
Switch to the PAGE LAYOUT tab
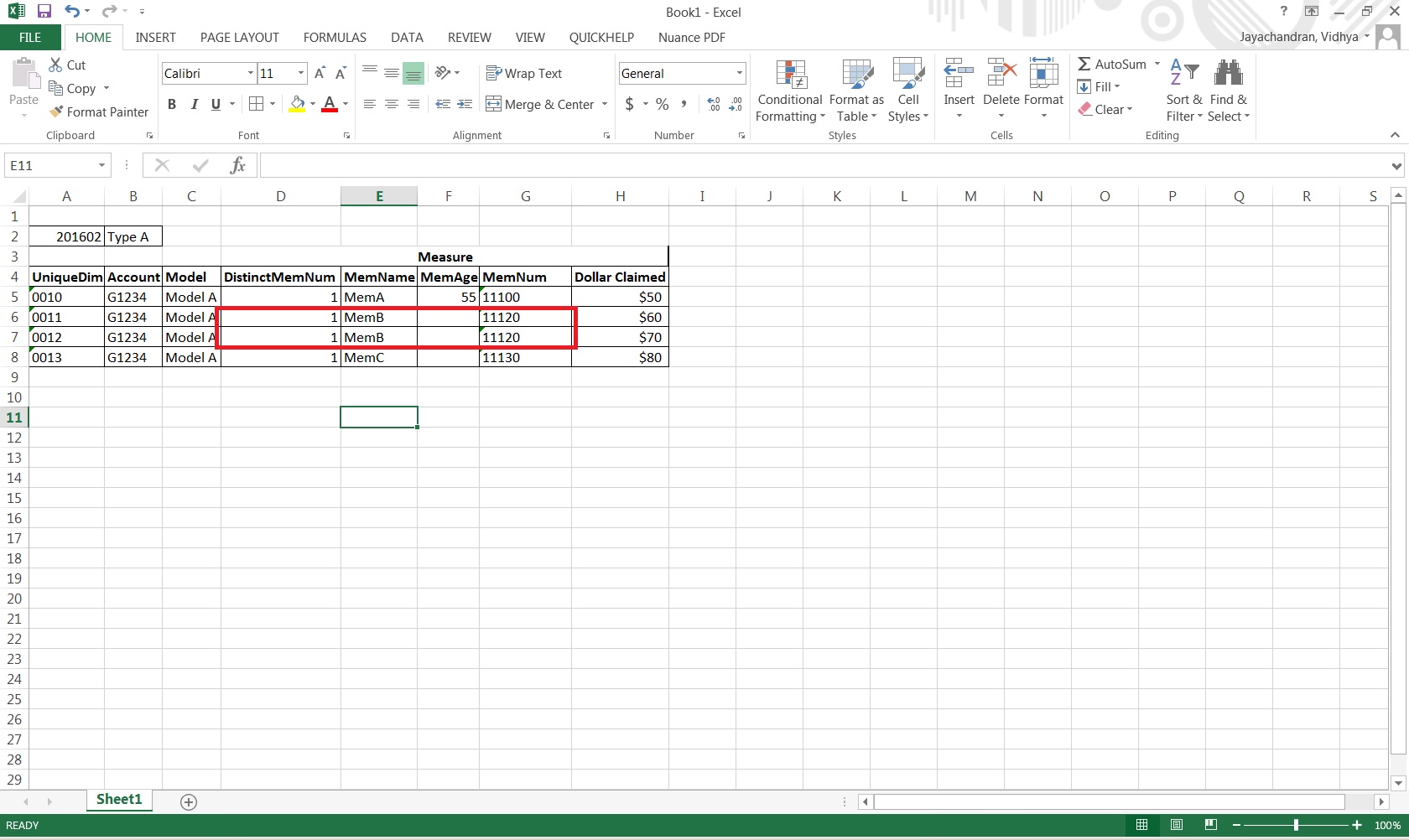[240, 38]
